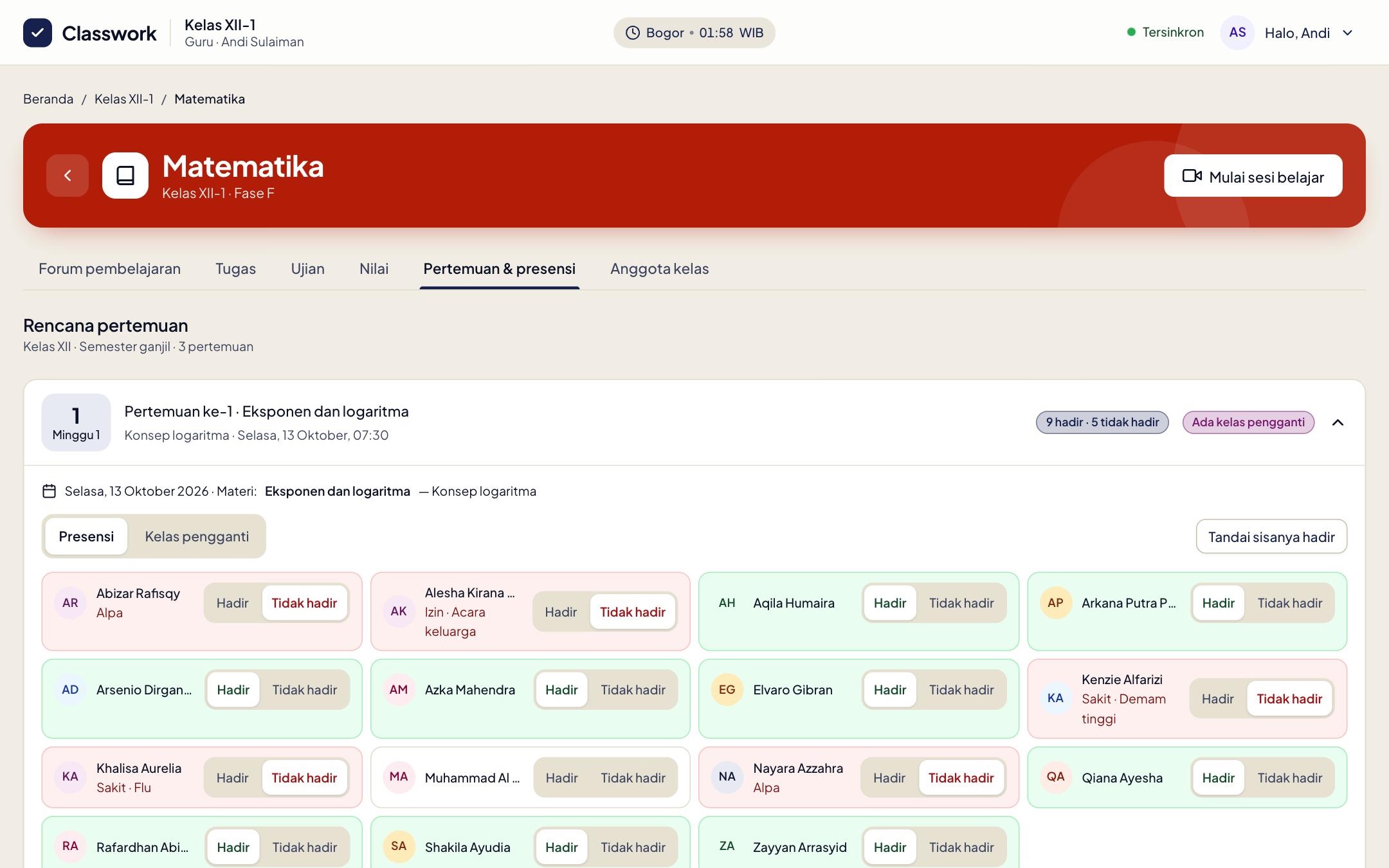Mark Kenzie Alfarizi as Hadir
This screenshot has width=1389, height=868.
[x=1217, y=699]
